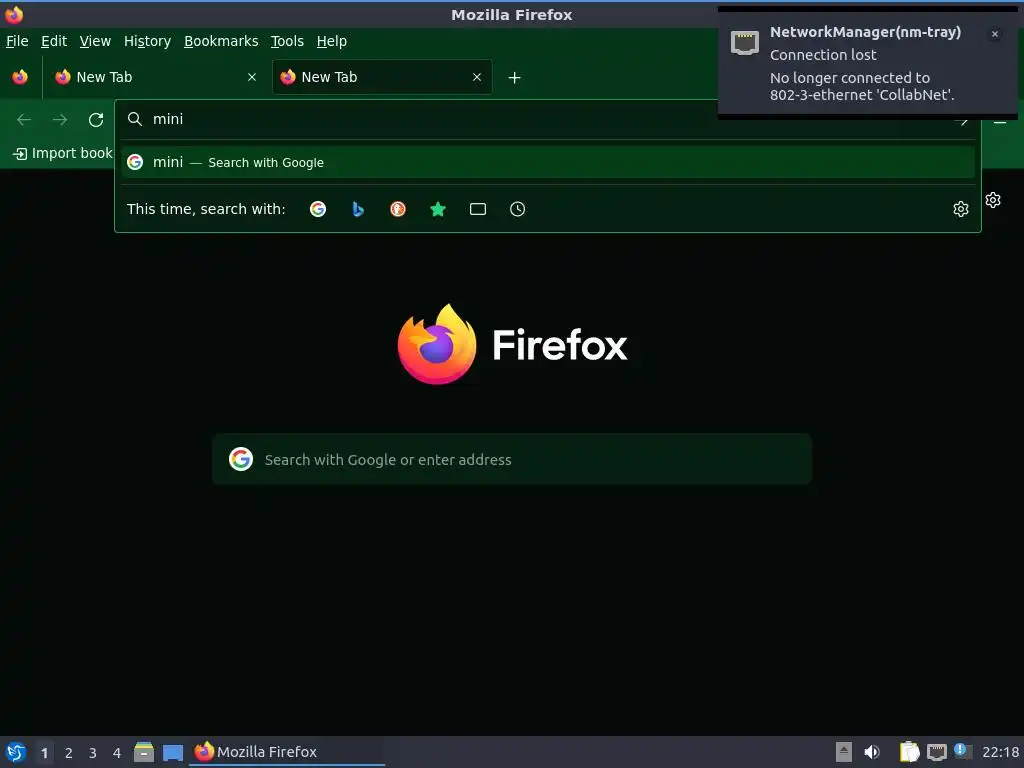
Task: Select 'mini — Search with Google' suggestion
Action: pos(547,162)
